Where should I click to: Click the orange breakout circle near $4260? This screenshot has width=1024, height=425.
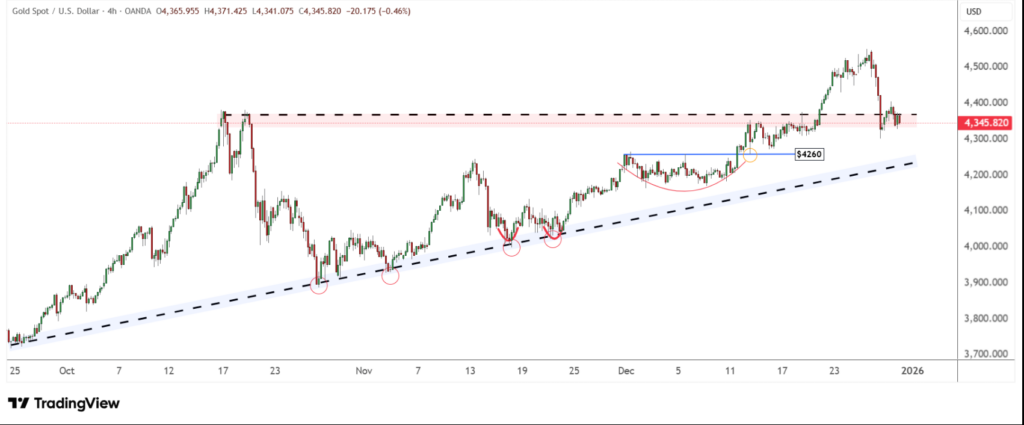[x=749, y=155]
